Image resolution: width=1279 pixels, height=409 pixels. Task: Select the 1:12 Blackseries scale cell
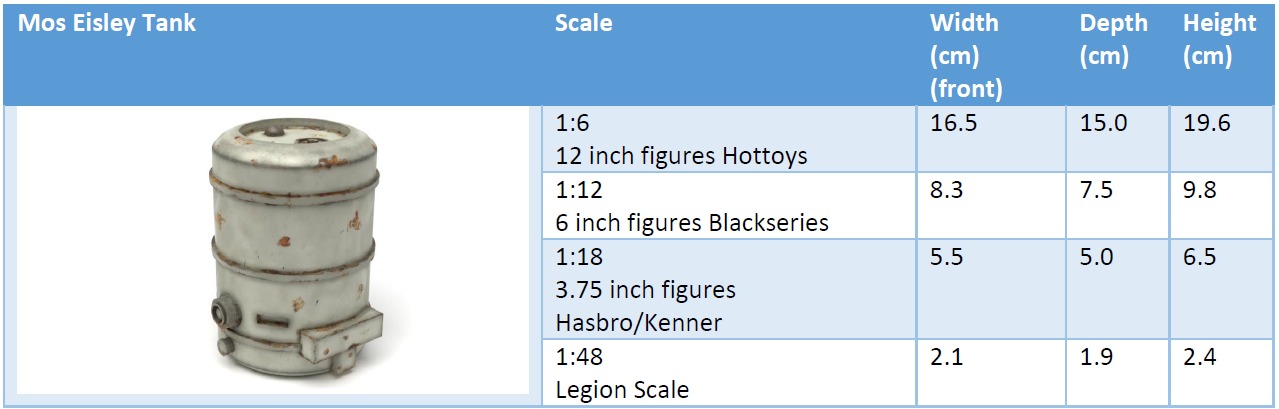(692, 206)
